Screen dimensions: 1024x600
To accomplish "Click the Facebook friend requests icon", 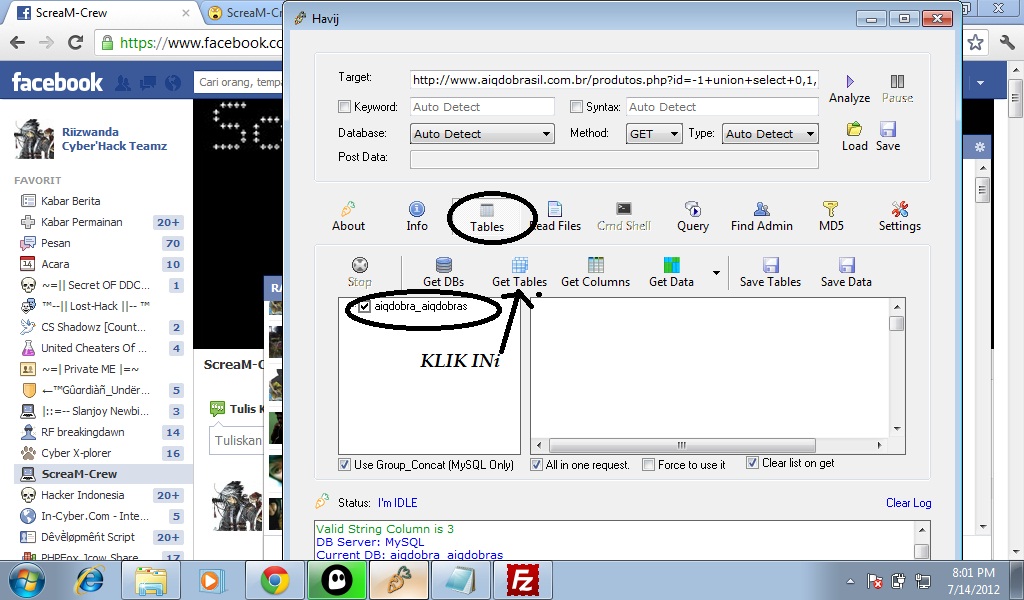I will pyautogui.click(x=123, y=83).
